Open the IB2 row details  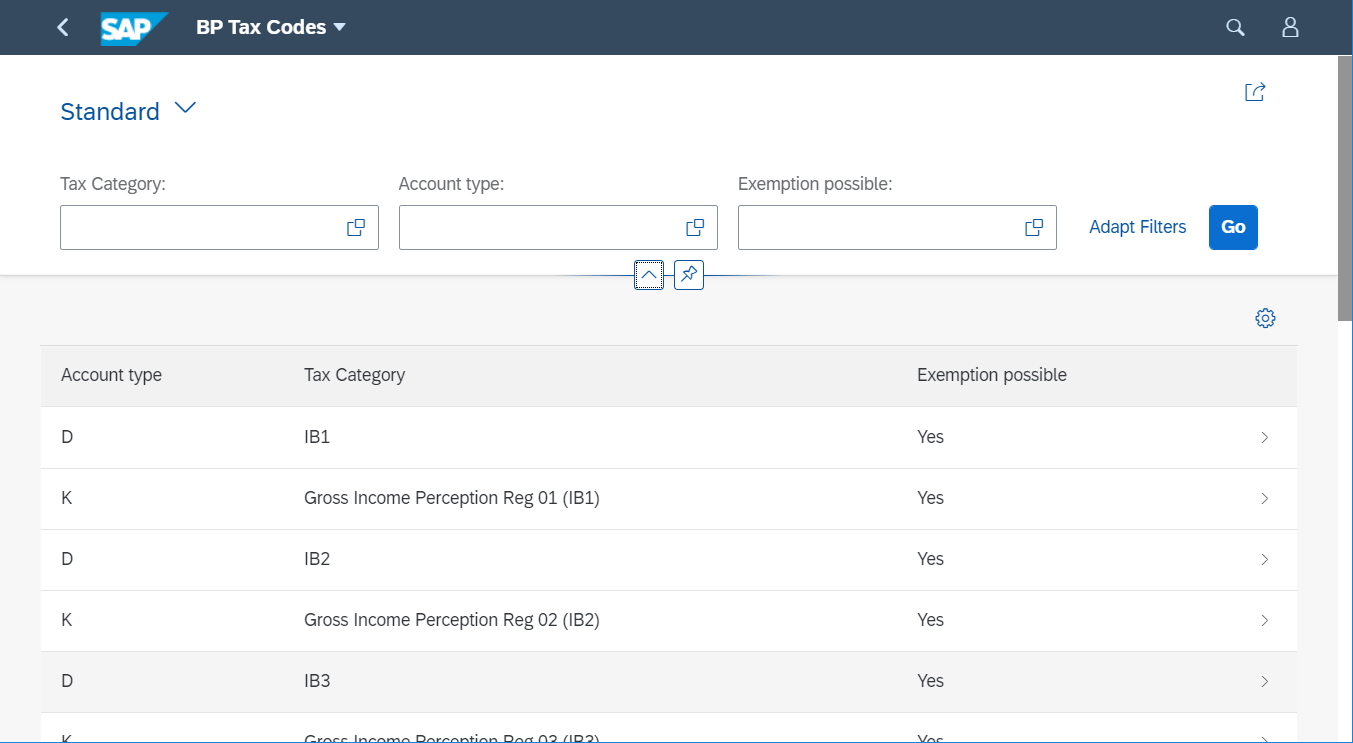[x=1264, y=559]
